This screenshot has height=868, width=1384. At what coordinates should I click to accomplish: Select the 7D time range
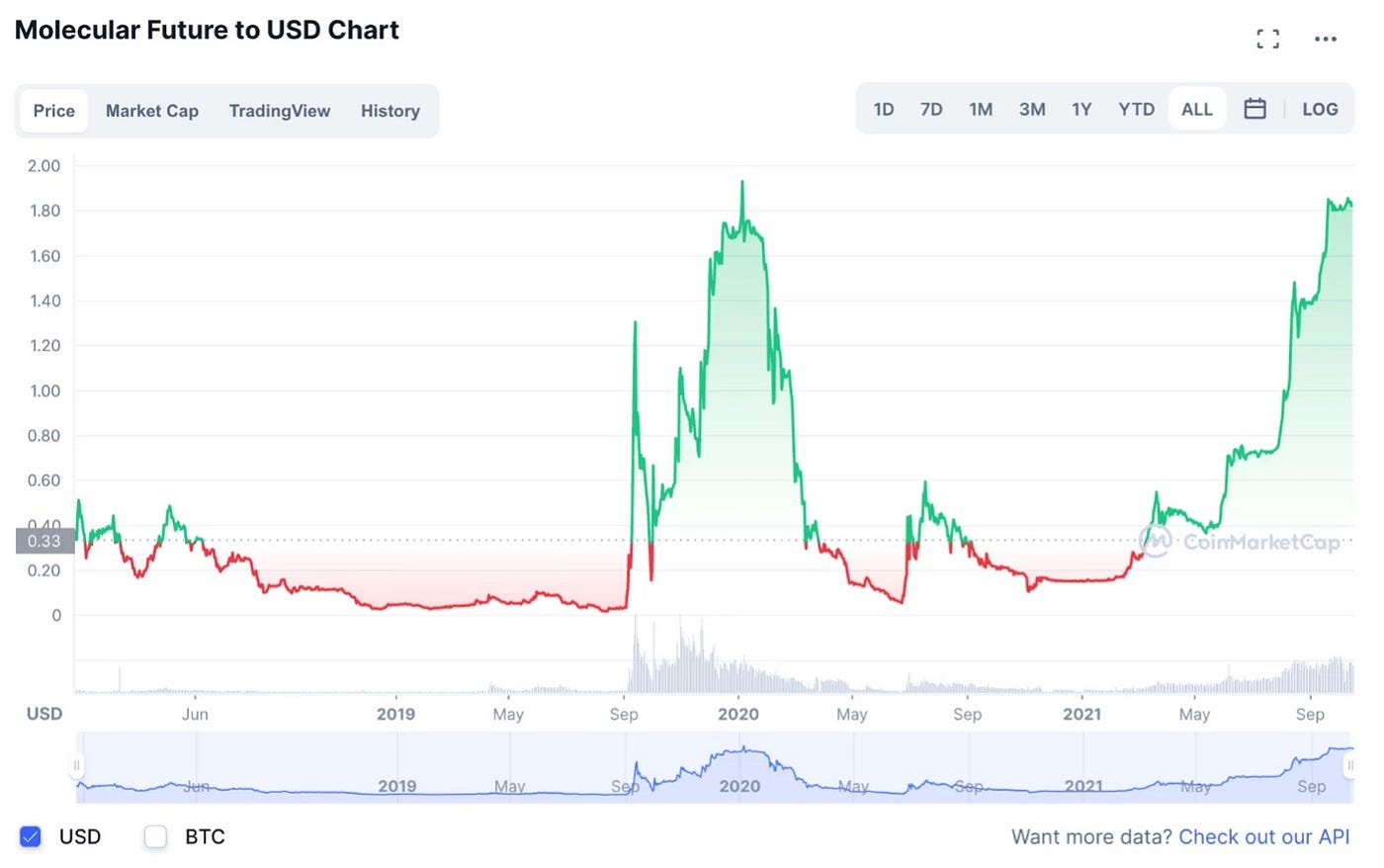(x=930, y=109)
